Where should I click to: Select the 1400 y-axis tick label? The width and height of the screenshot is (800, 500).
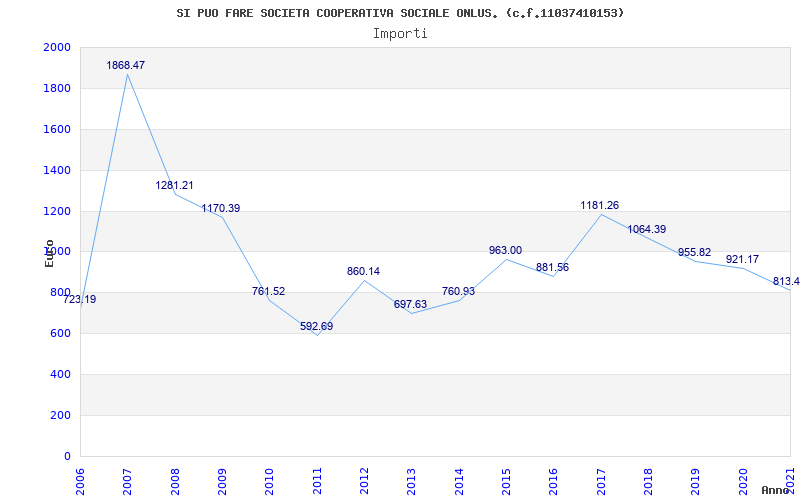(57, 170)
